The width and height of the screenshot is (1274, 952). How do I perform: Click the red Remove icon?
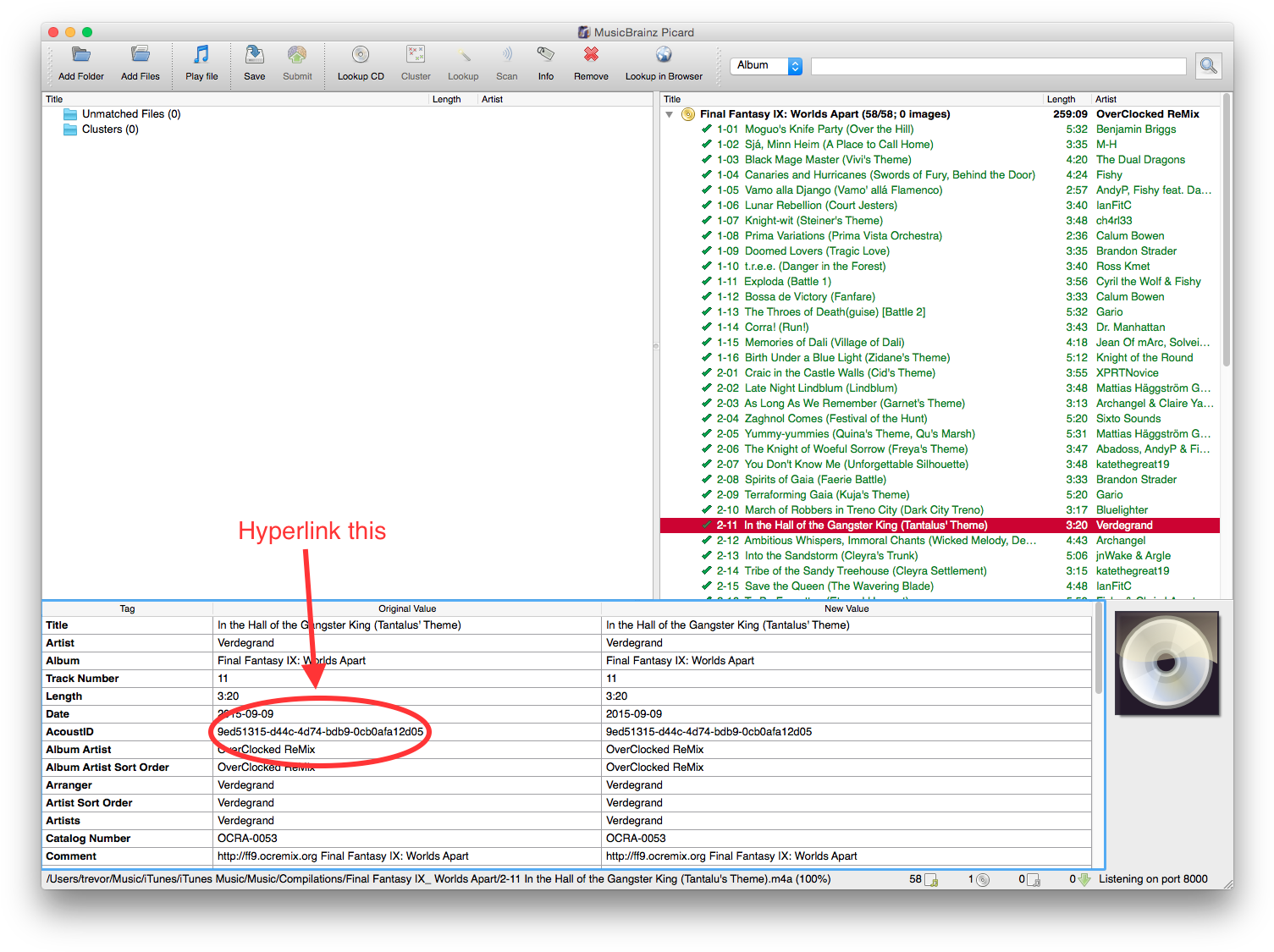pos(591,56)
